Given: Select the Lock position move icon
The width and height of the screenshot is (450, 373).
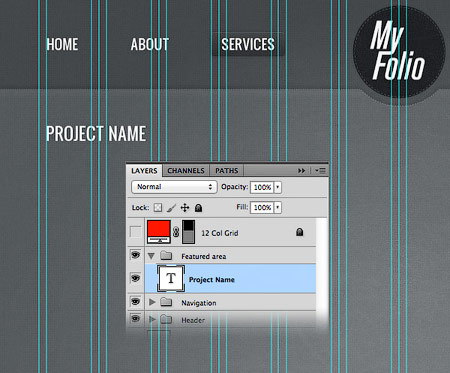Looking at the screenshot, I should (185, 208).
